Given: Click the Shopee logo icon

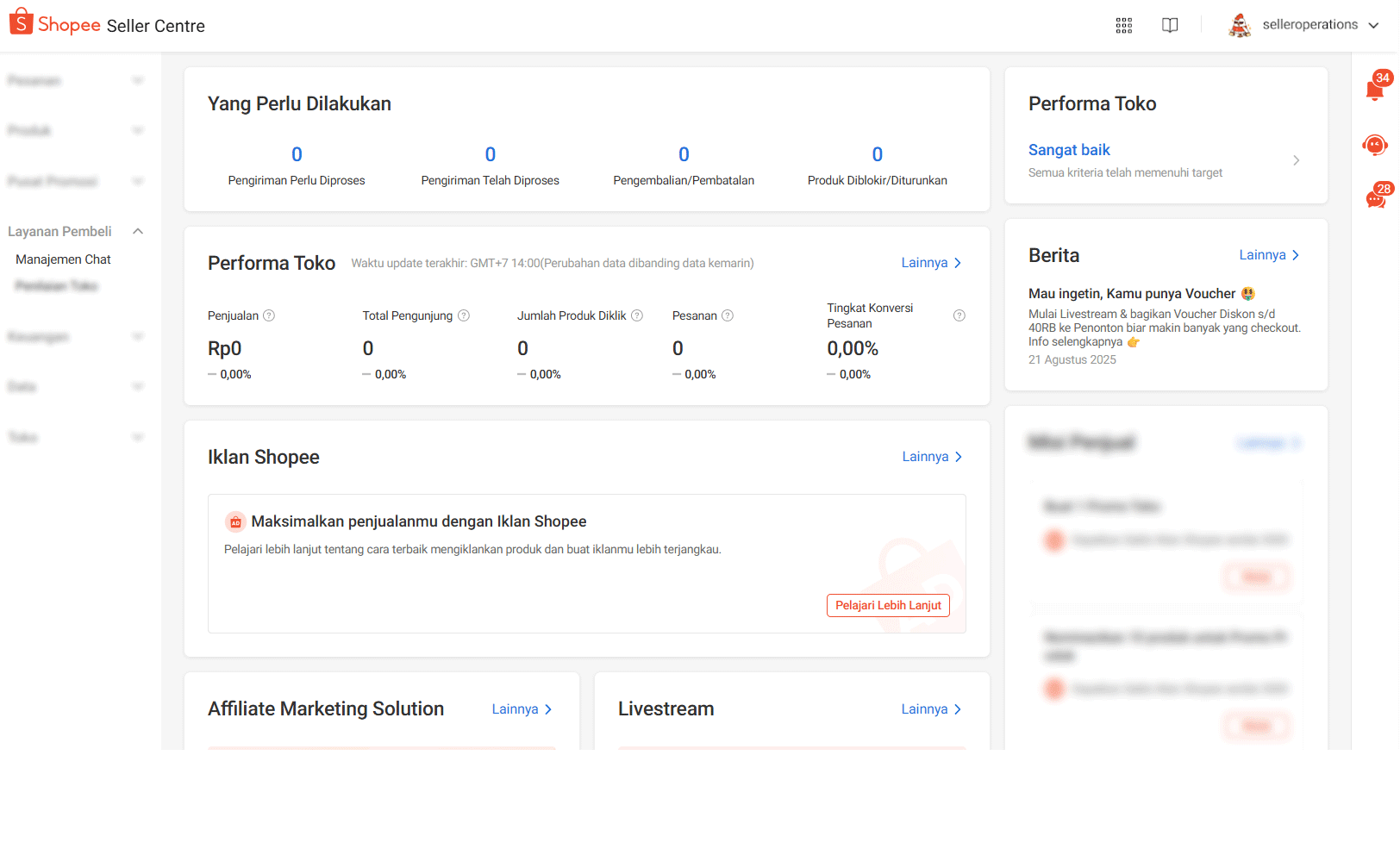Looking at the screenshot, I should click(x=21, y=22).
